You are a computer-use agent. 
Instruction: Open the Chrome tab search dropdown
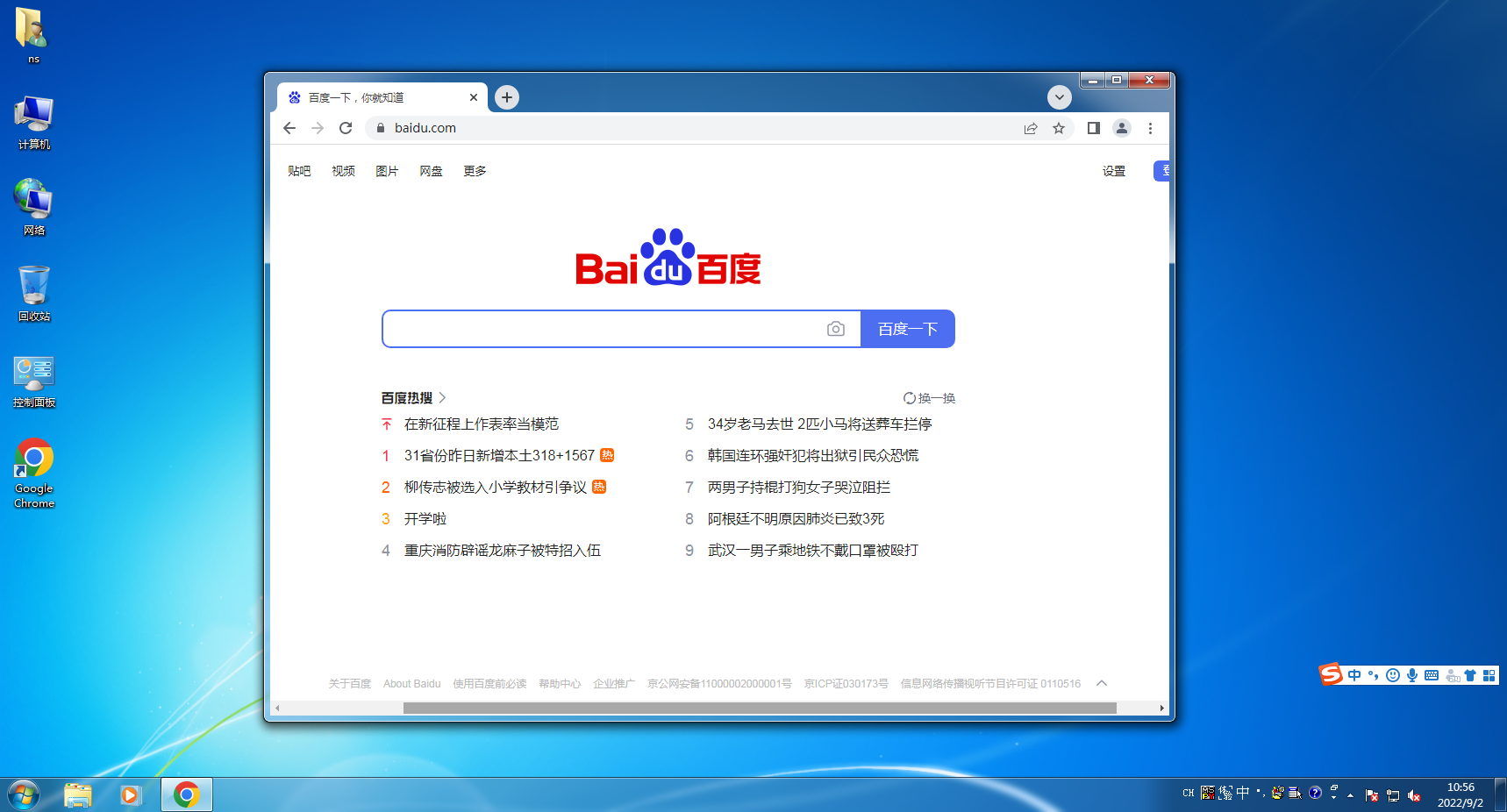1060,97
